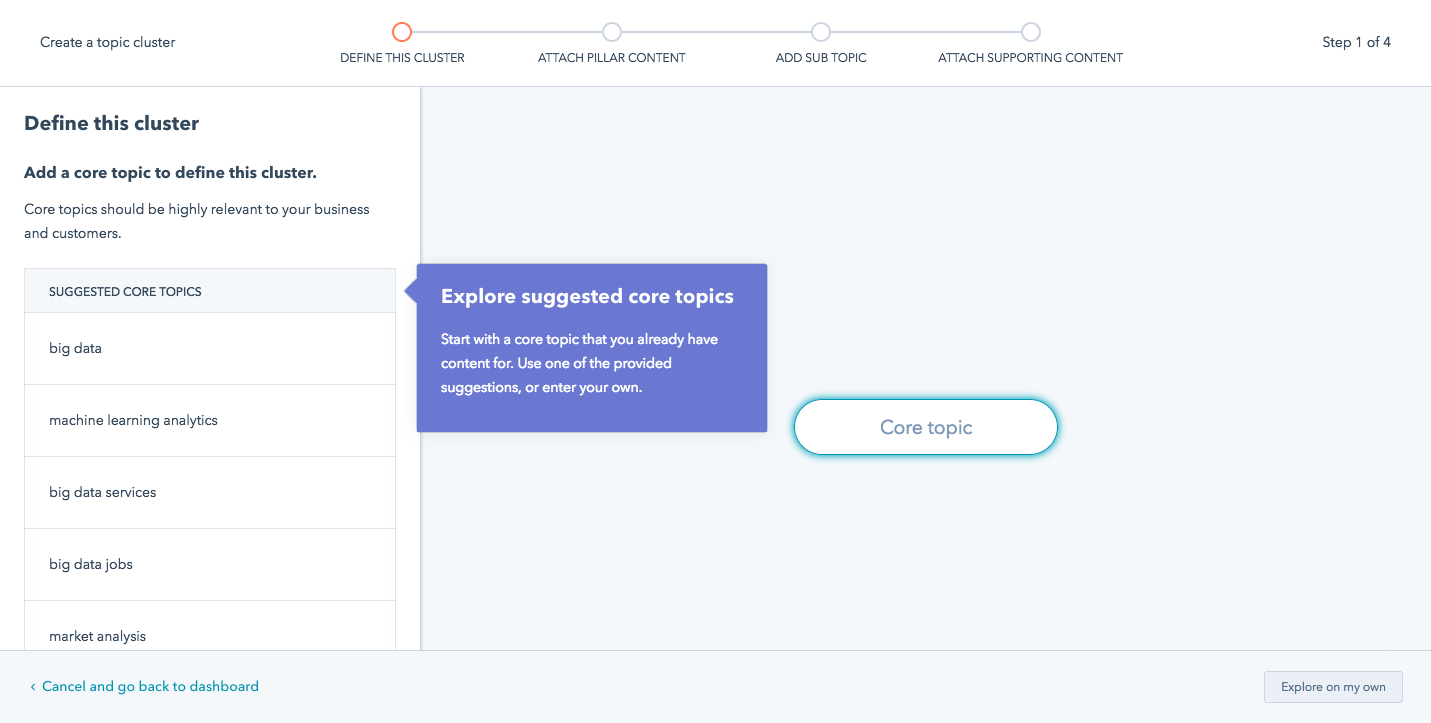This screenshot has height=723, width=1431.
Task: Click the back chevron beside Cancel link
Action: pyautogui.click(x=33, y=687)
